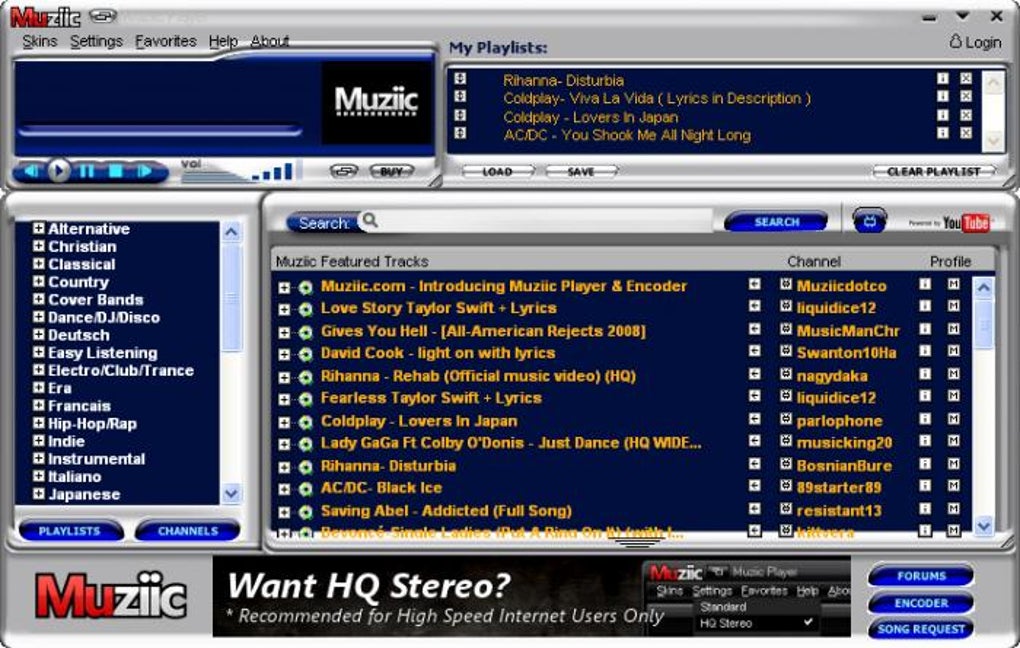The image size is (1020, 648).
Task: Open the parlophone channel TV icon
Action: pos(786,419)
